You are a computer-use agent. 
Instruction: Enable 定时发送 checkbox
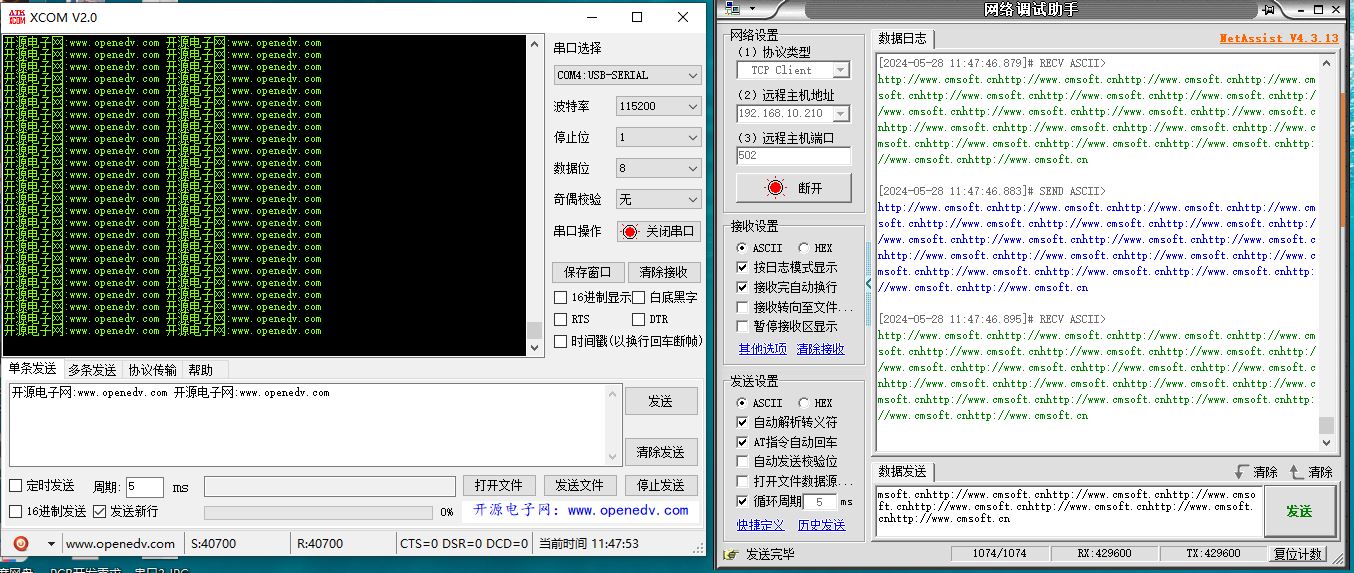click(x=15, y=486)
